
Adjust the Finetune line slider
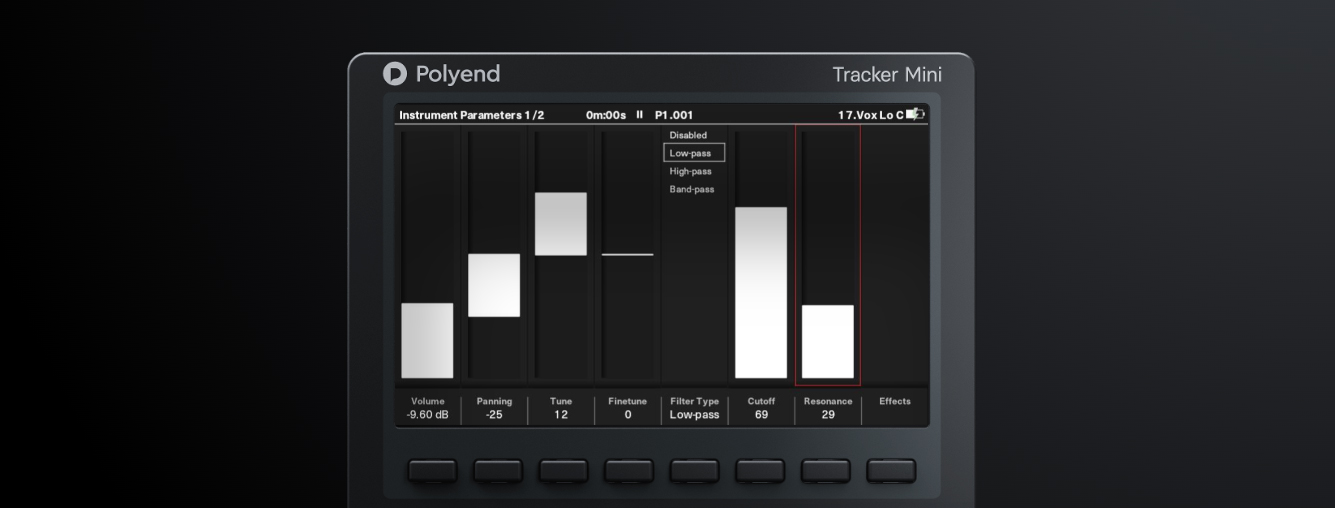coord(627,254)
